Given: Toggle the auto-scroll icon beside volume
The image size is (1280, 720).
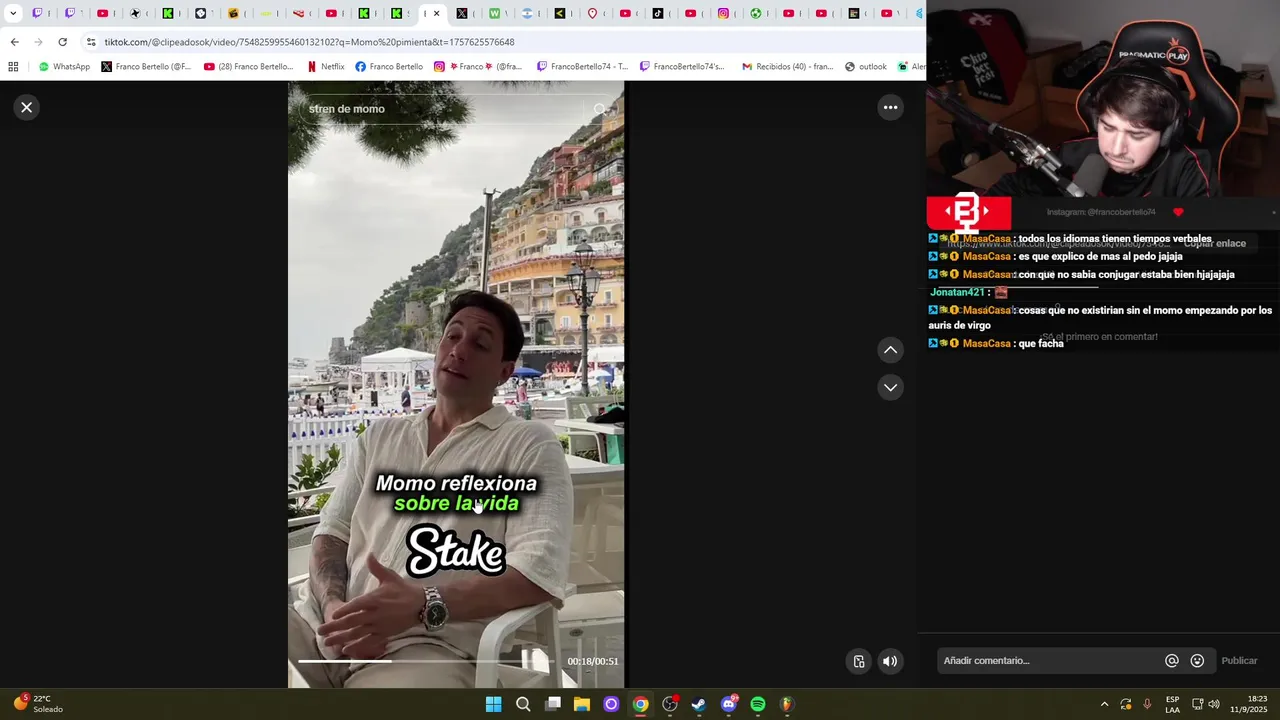Looking at the screenshot, I should point(859,661).
